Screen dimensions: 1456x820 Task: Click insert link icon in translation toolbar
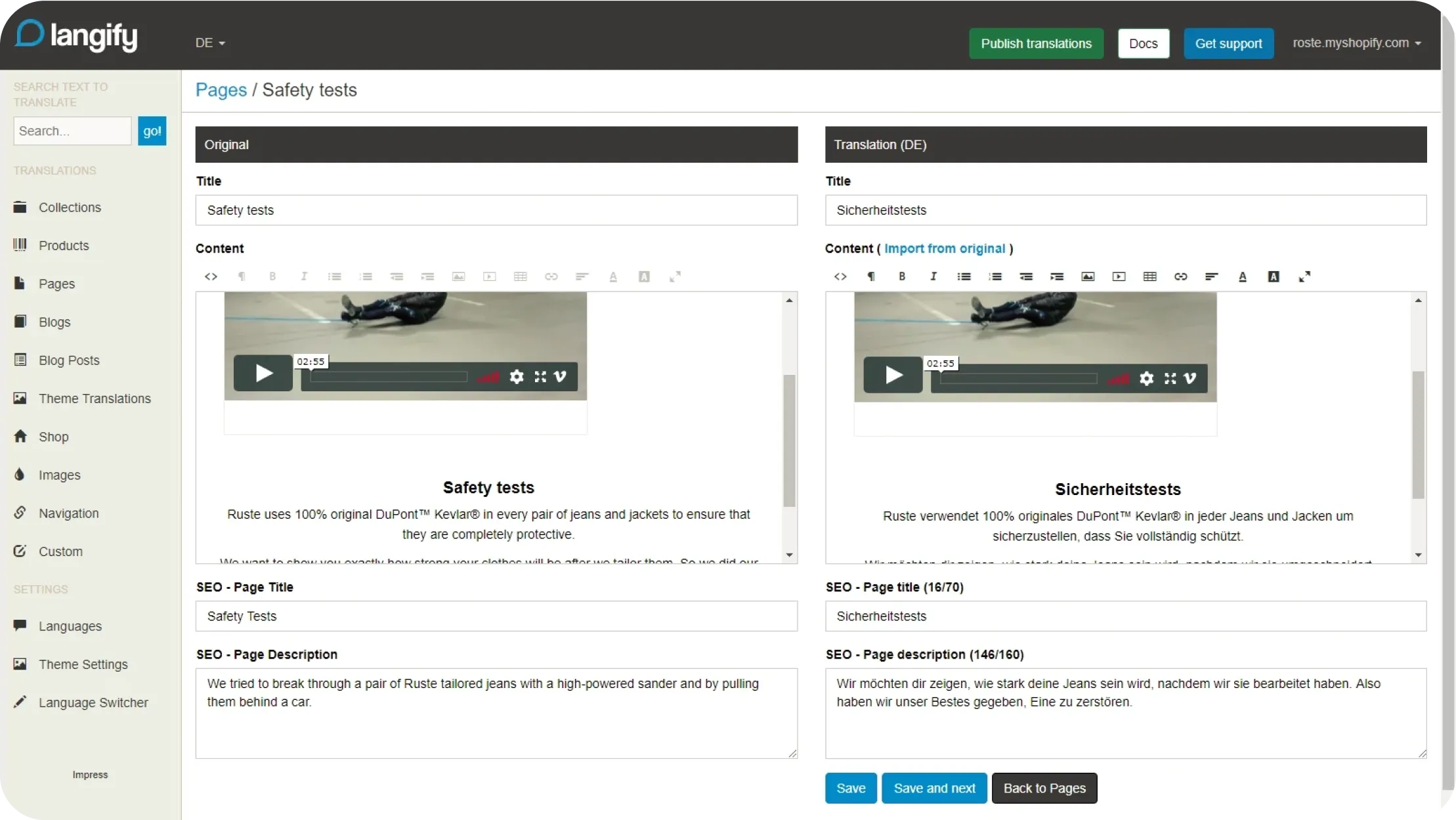[1180, 276]
